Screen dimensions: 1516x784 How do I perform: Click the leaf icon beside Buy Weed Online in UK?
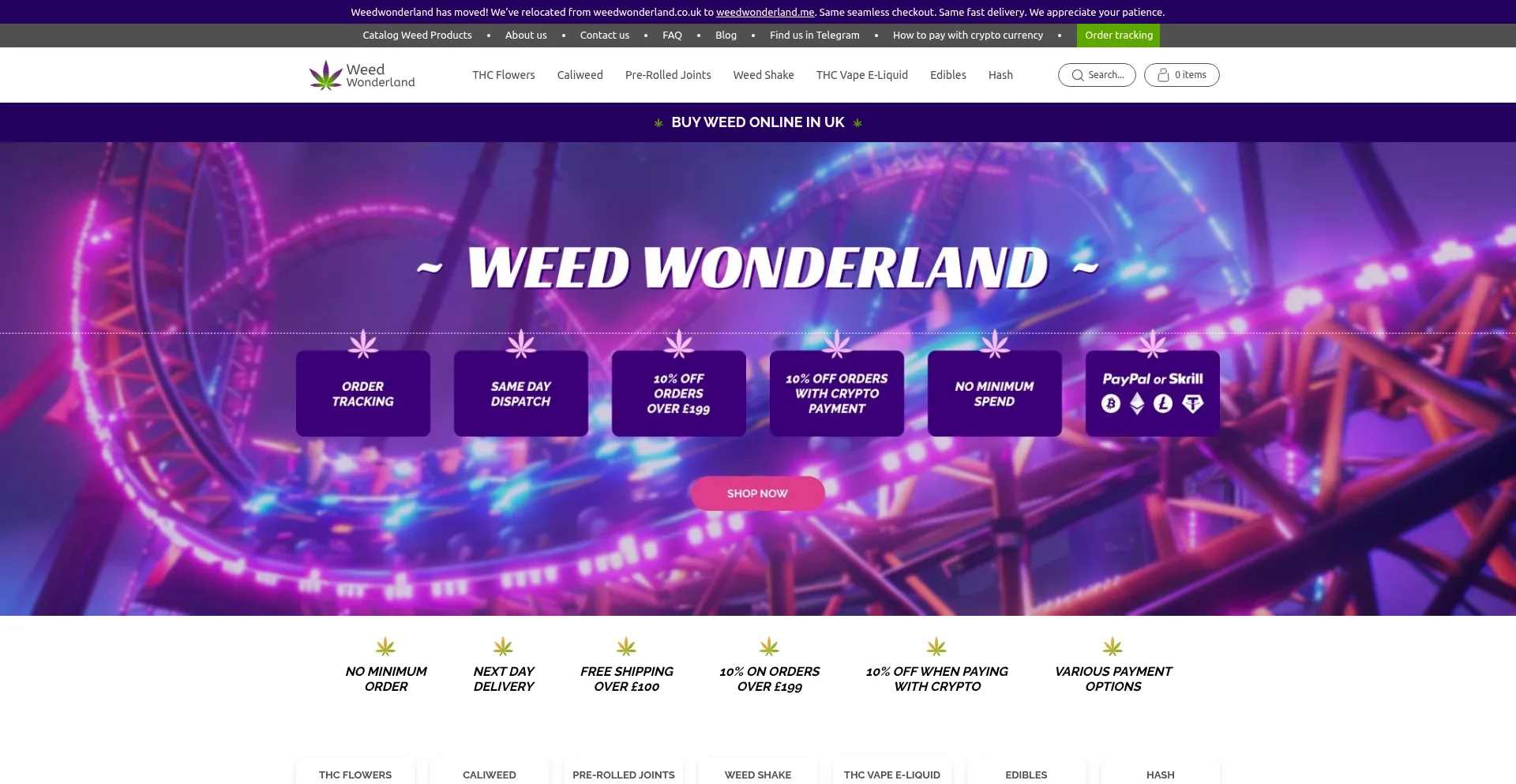coord(658,122)
